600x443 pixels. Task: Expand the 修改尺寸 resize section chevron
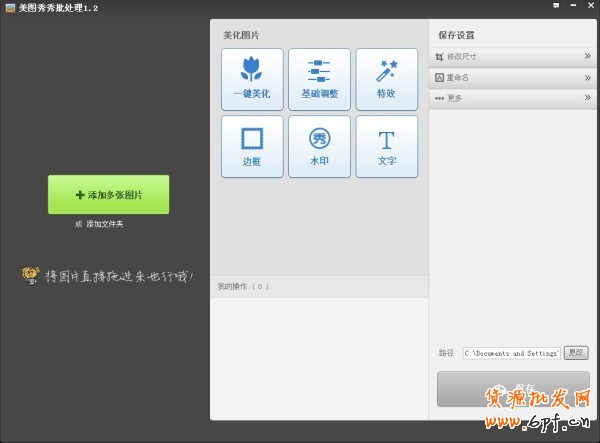click(x=588, y=57)
